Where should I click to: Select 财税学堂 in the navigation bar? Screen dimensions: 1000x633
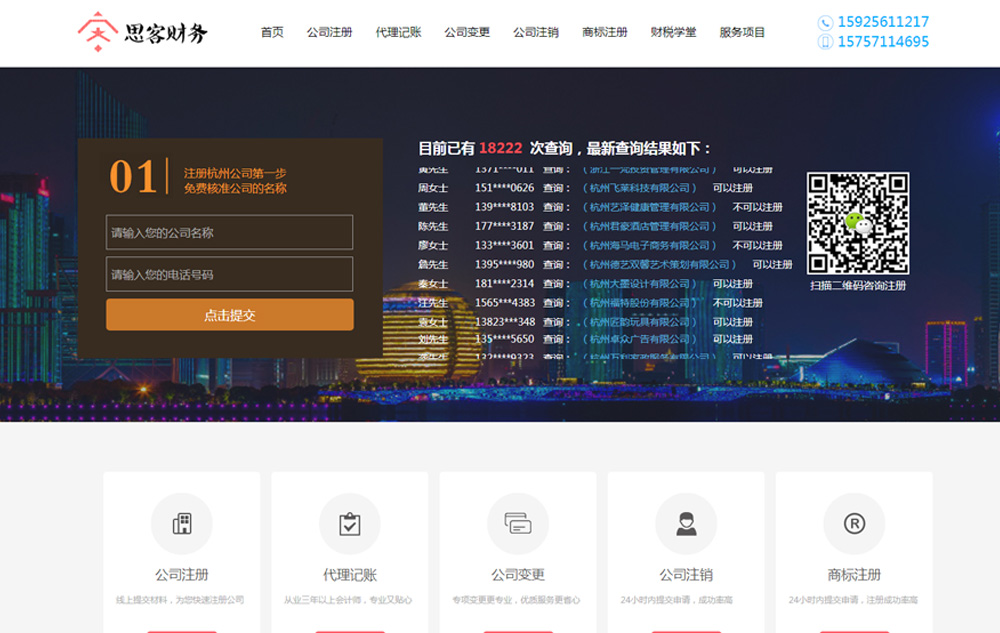point(673,32)
